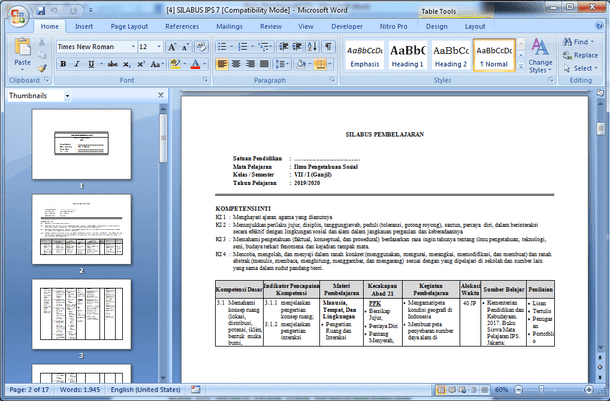Switch to Mailings tab

229,26
